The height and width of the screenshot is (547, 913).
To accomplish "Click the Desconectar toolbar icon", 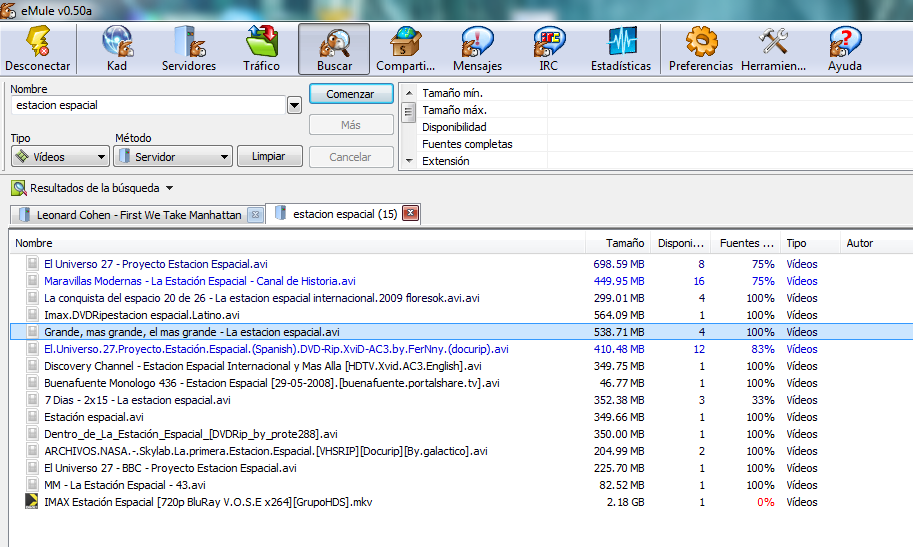I will coord(38,49).
